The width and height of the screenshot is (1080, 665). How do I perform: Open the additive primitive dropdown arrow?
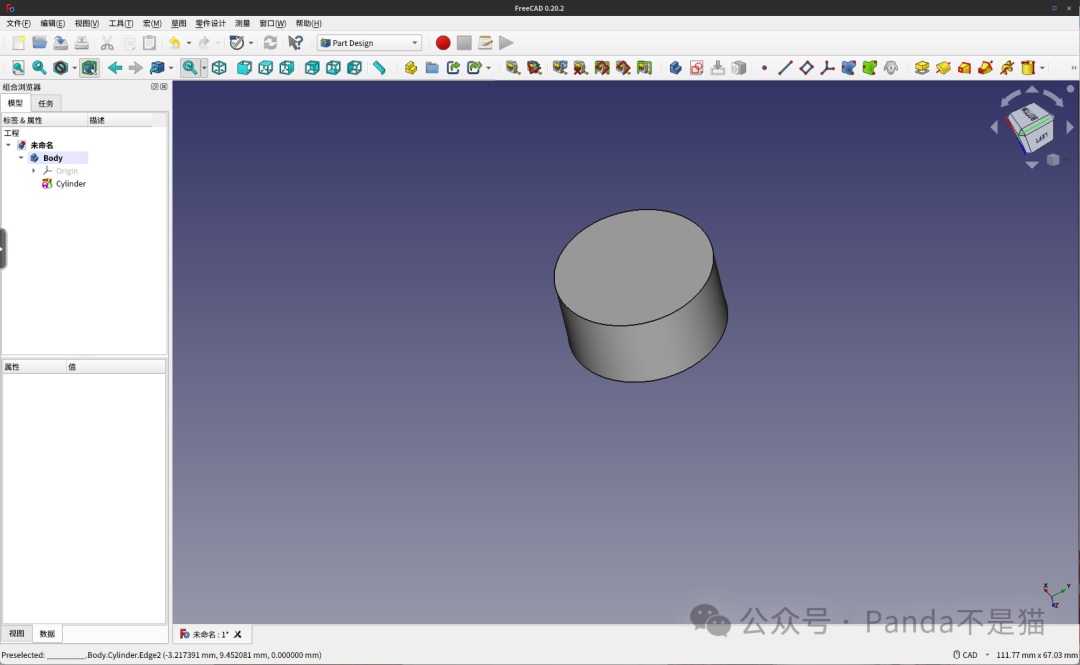point(1042,68)
